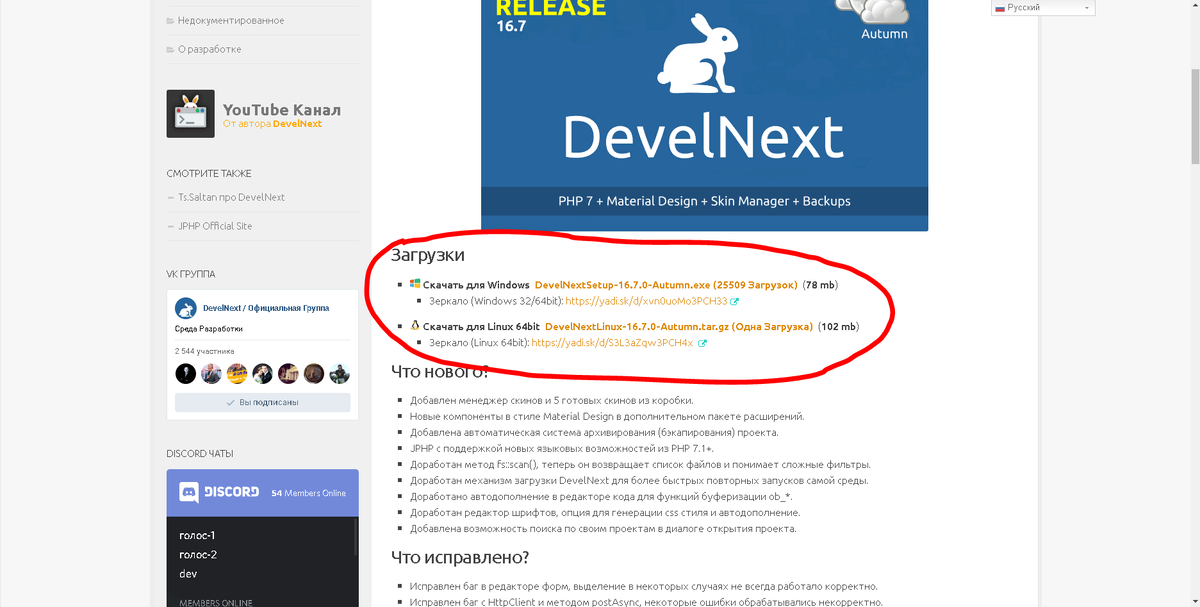Image resolution: width=1200 pixels, height=607 pixels.
Task: Click the Russian flag language icon
Action: (999, 7)
